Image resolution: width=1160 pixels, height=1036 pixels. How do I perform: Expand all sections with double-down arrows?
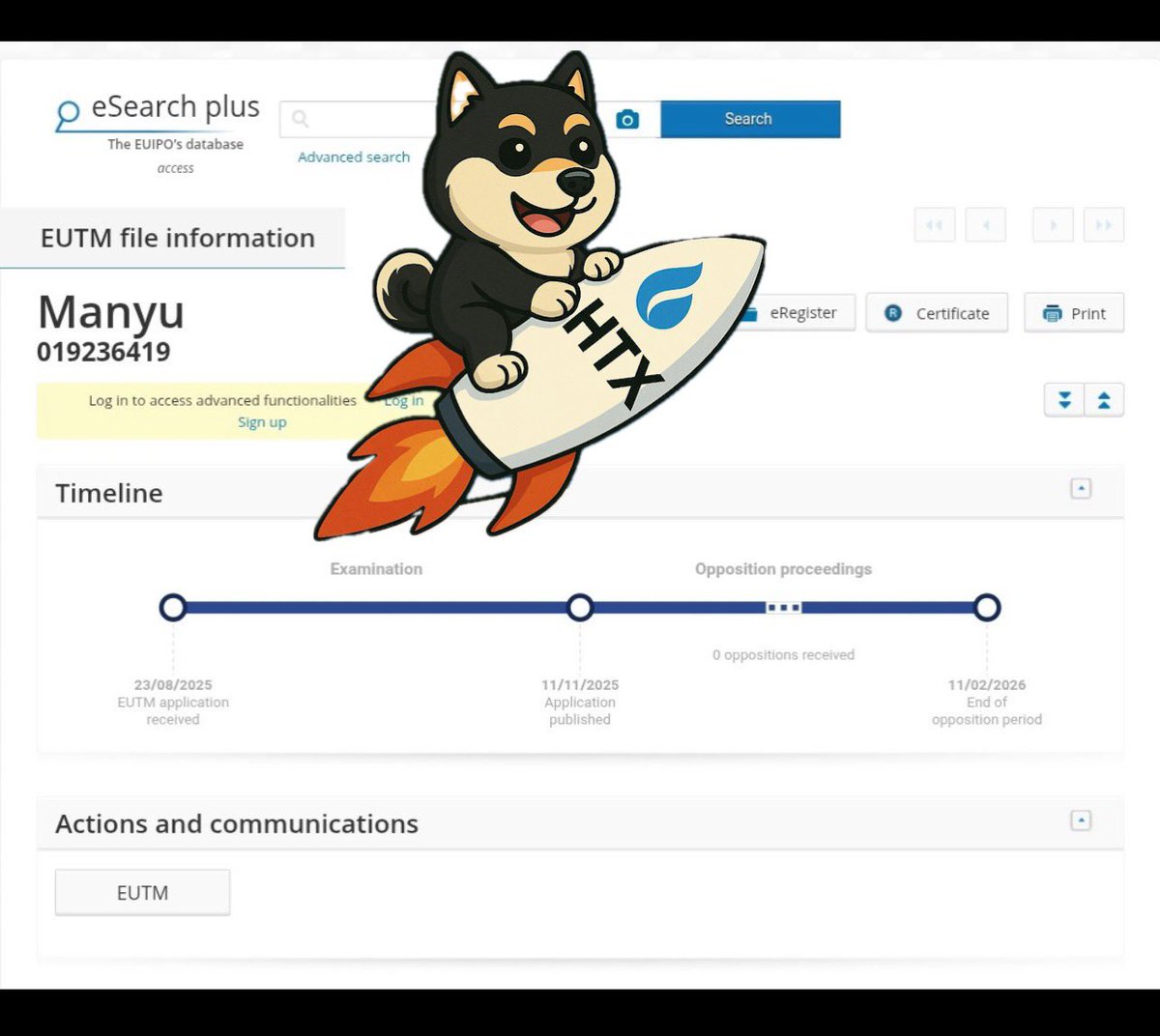tap(1064, 400)
